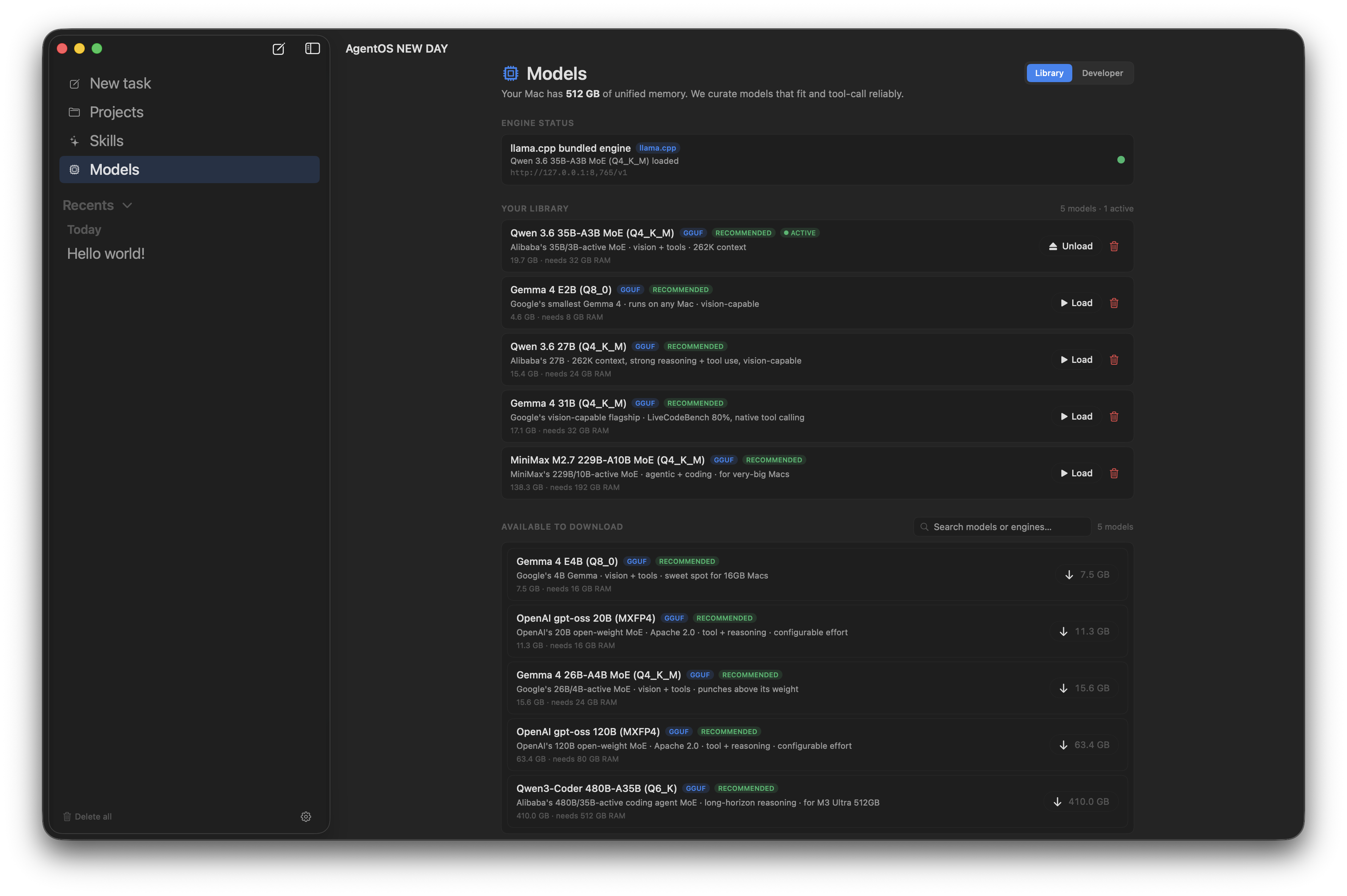This screenshot has width=1347, height=896.
Task: Delete Qwen 3.6 27B with trash icon
Action: click(1114, 359)
